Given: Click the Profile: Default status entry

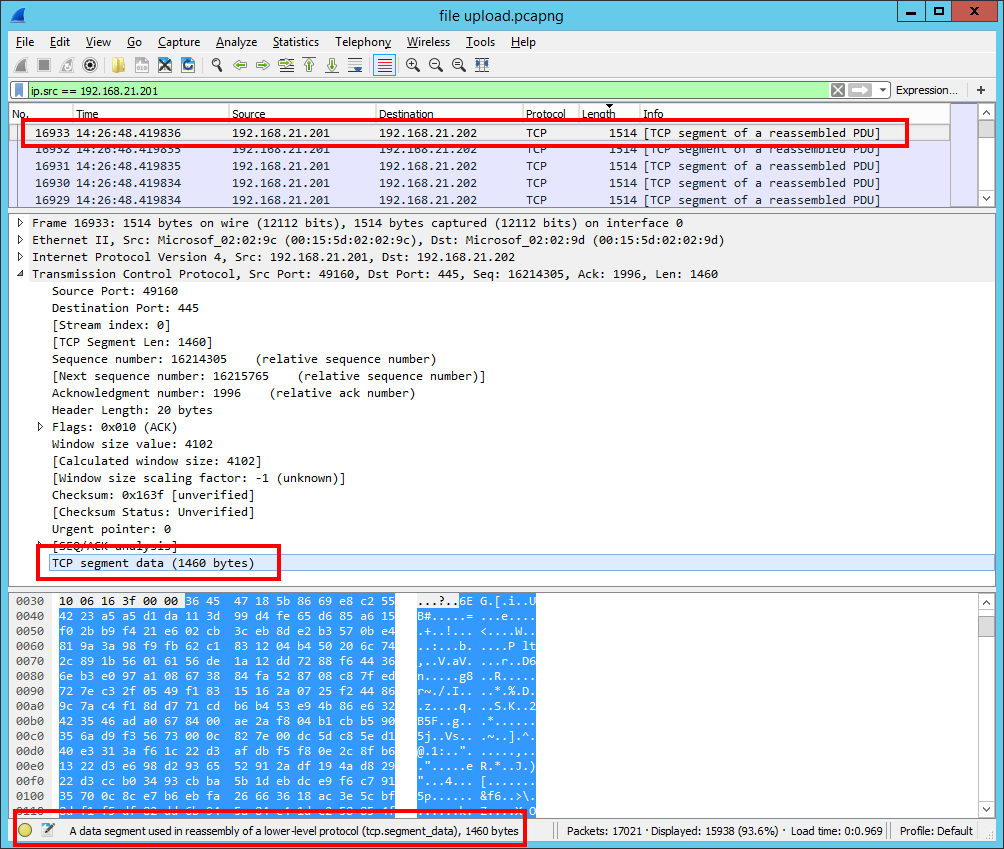Looking at the screenshot, I should [x=936, y=831].
